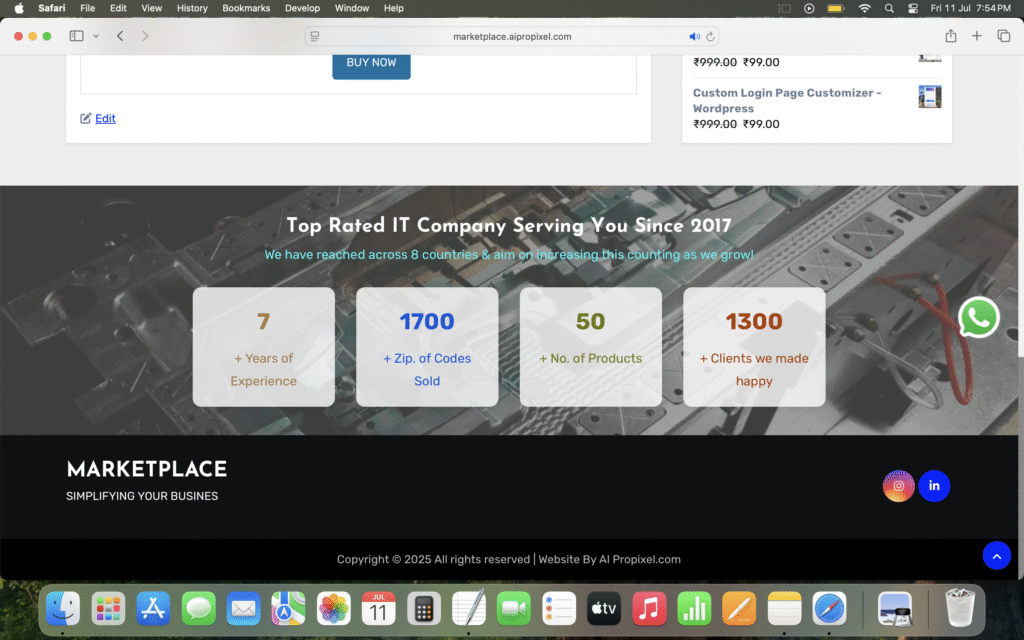Click the address bar showing marketplace.aipropixel.com
The height and width of the screenshot is (640, 1024).
(512, 35)
